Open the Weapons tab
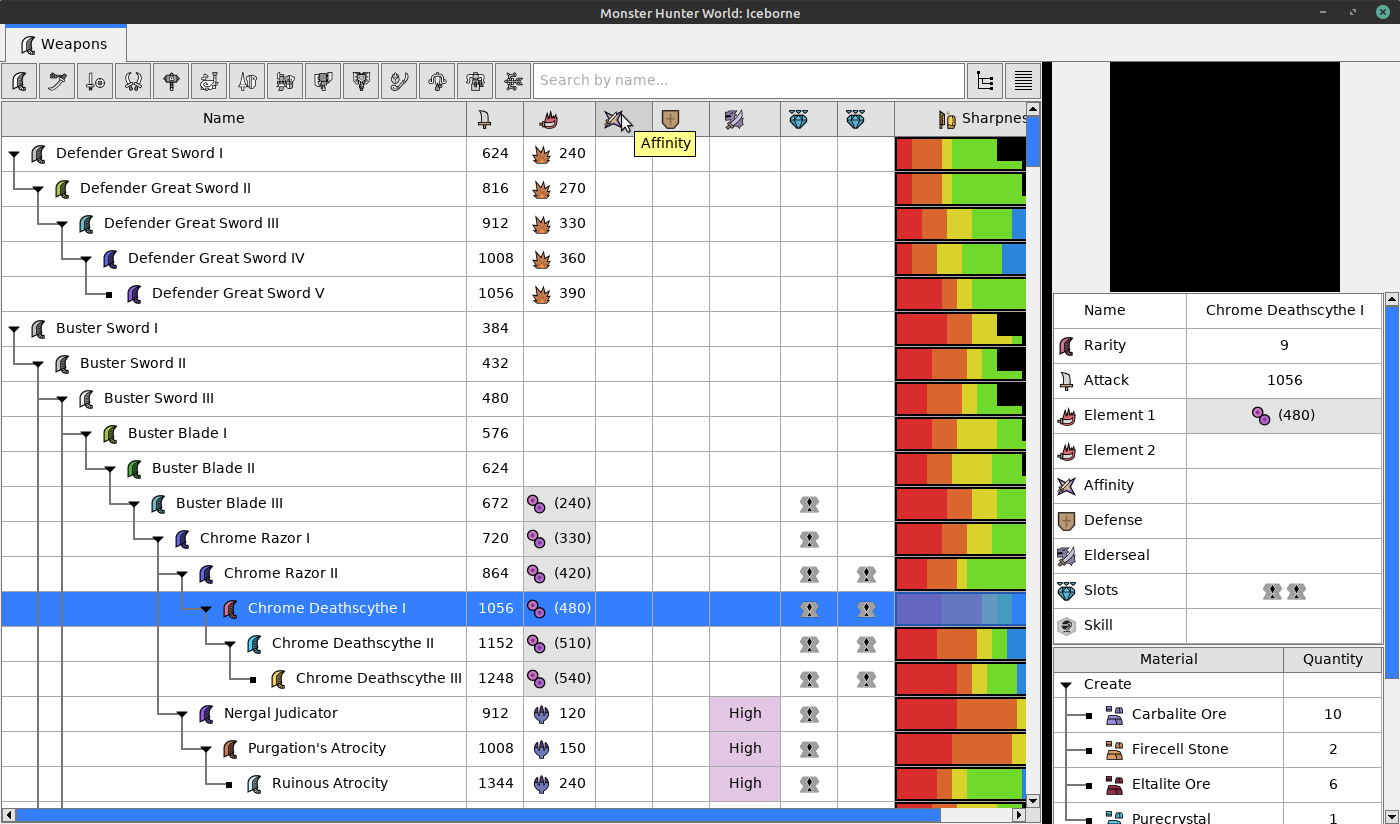This screenshot has height=824, width=1400. pyautogui.click(x=65, y=44)
